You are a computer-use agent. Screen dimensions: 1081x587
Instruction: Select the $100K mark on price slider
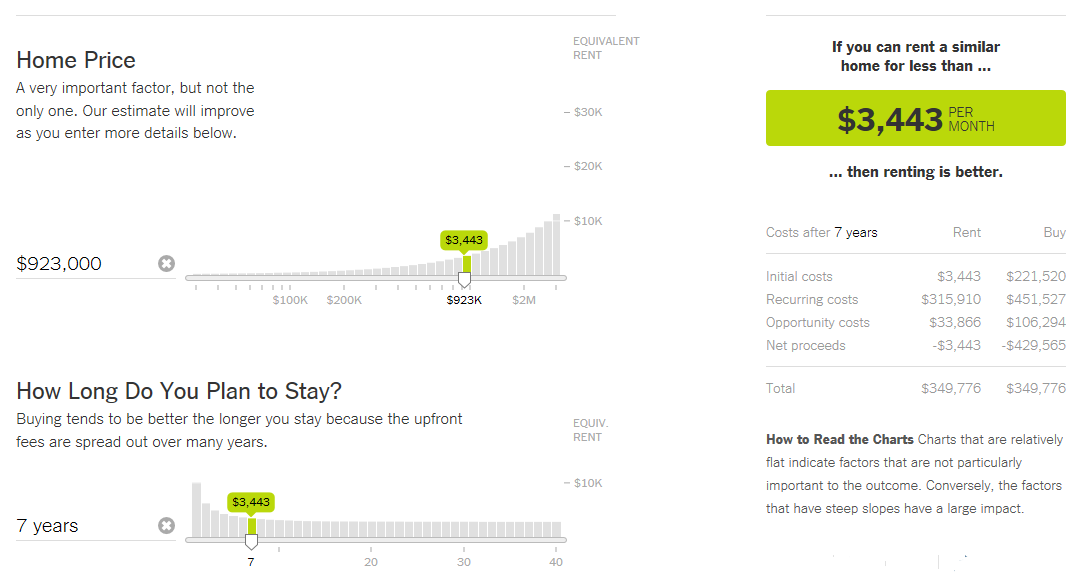coord(290,300)
